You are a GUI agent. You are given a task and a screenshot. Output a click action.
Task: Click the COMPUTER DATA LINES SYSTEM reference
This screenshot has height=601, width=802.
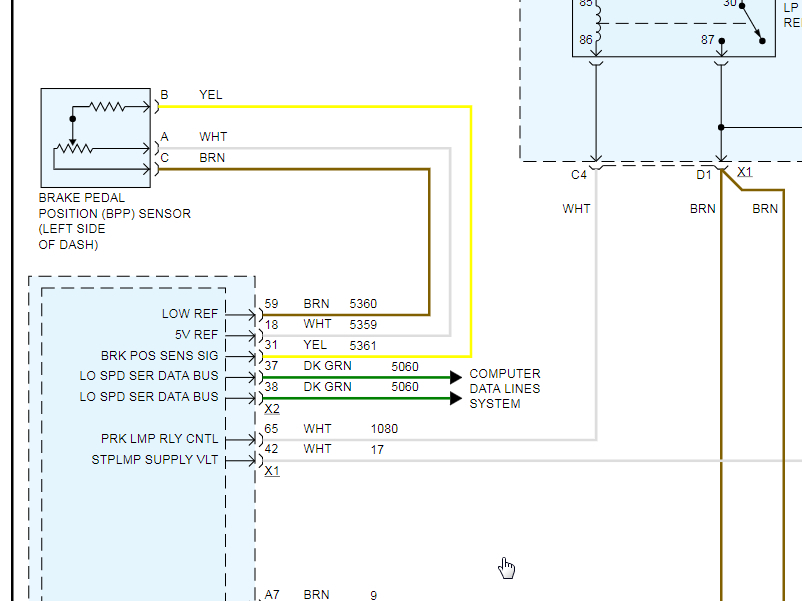tap(505, 389)
